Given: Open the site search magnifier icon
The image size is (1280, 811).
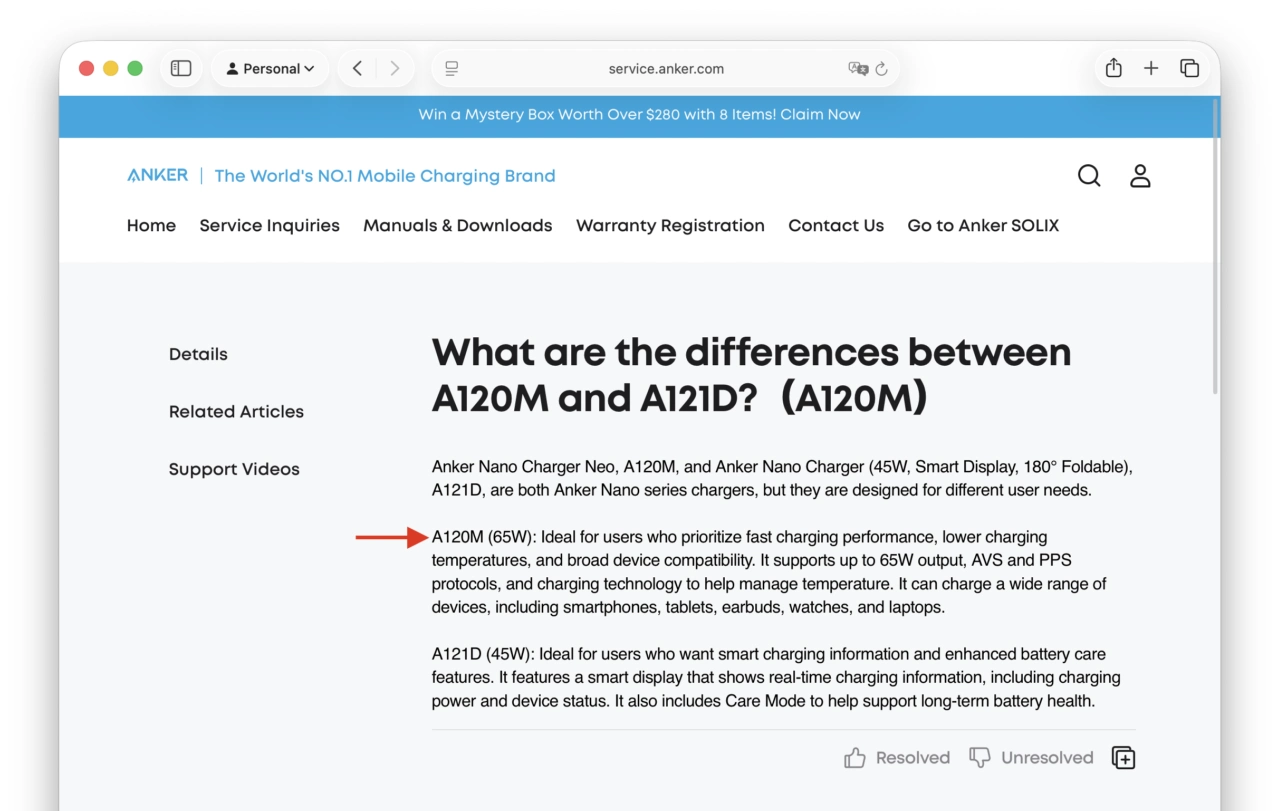Looking at the screenshot, I should click(1089, 176).
